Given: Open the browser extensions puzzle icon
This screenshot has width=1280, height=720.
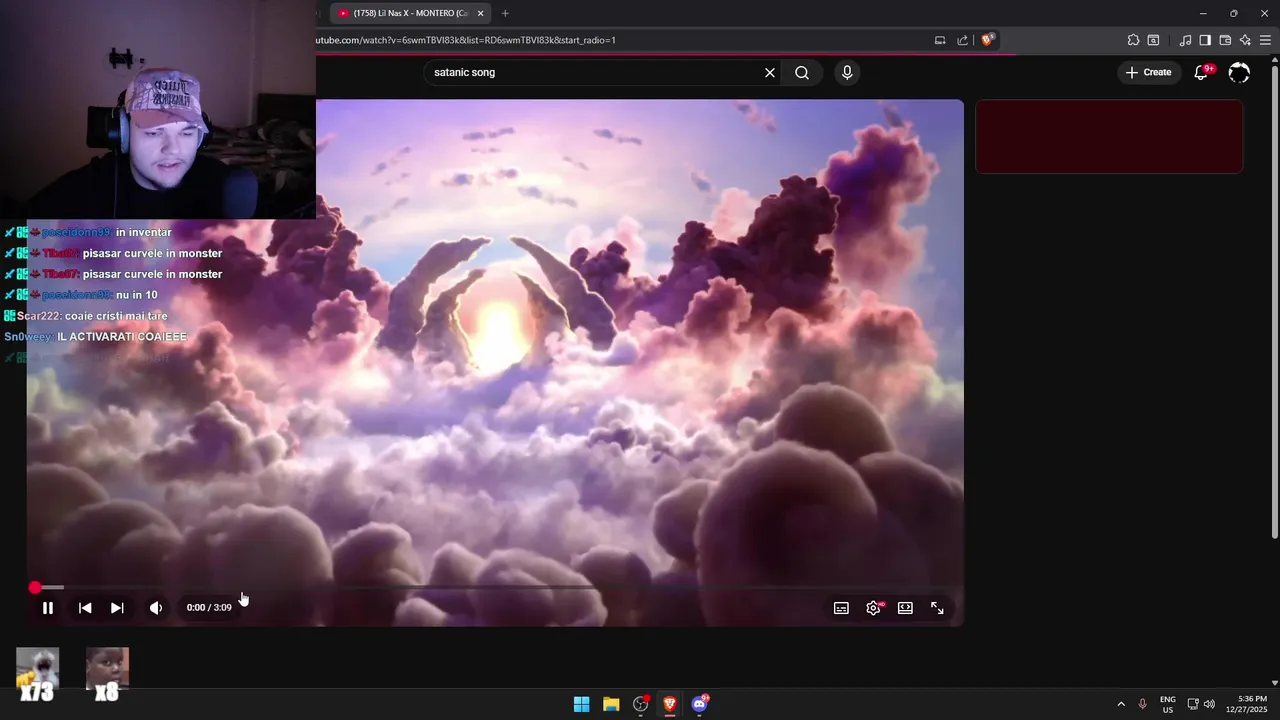Looking at the screenshot, I should coord(1133,40).
